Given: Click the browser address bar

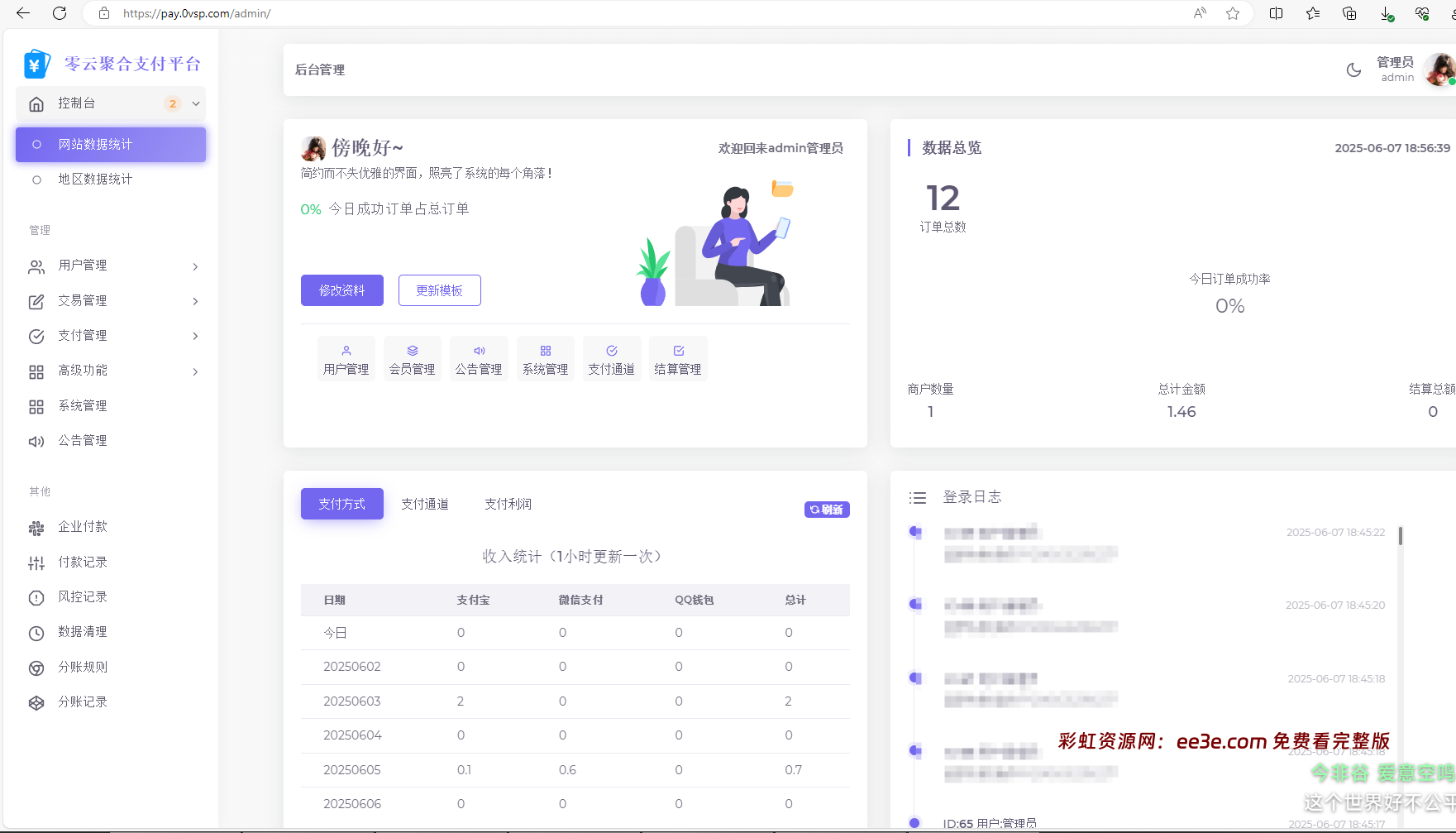Looking at the screenshot, I should click(331, 13).
